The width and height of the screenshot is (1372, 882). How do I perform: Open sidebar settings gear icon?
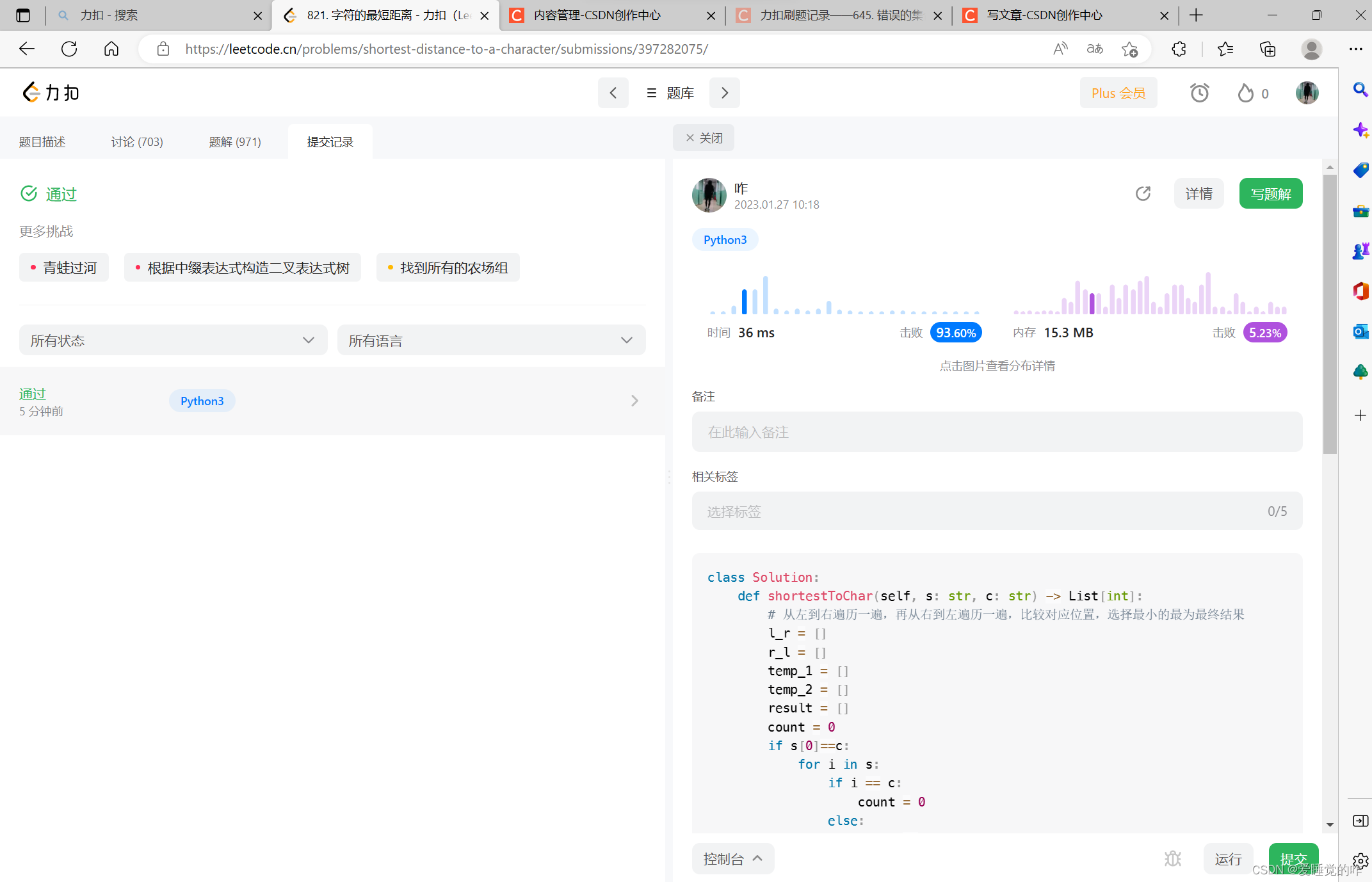tap(1360, 861)
